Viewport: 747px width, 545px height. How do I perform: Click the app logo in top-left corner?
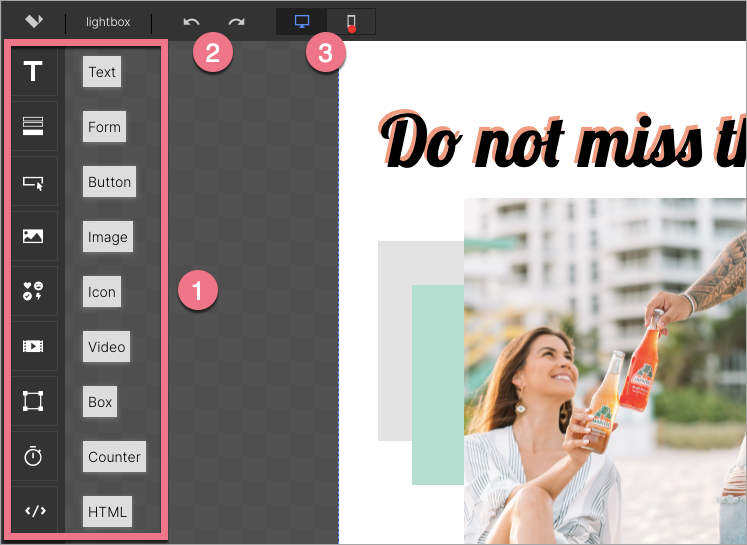tap(34, 21)
